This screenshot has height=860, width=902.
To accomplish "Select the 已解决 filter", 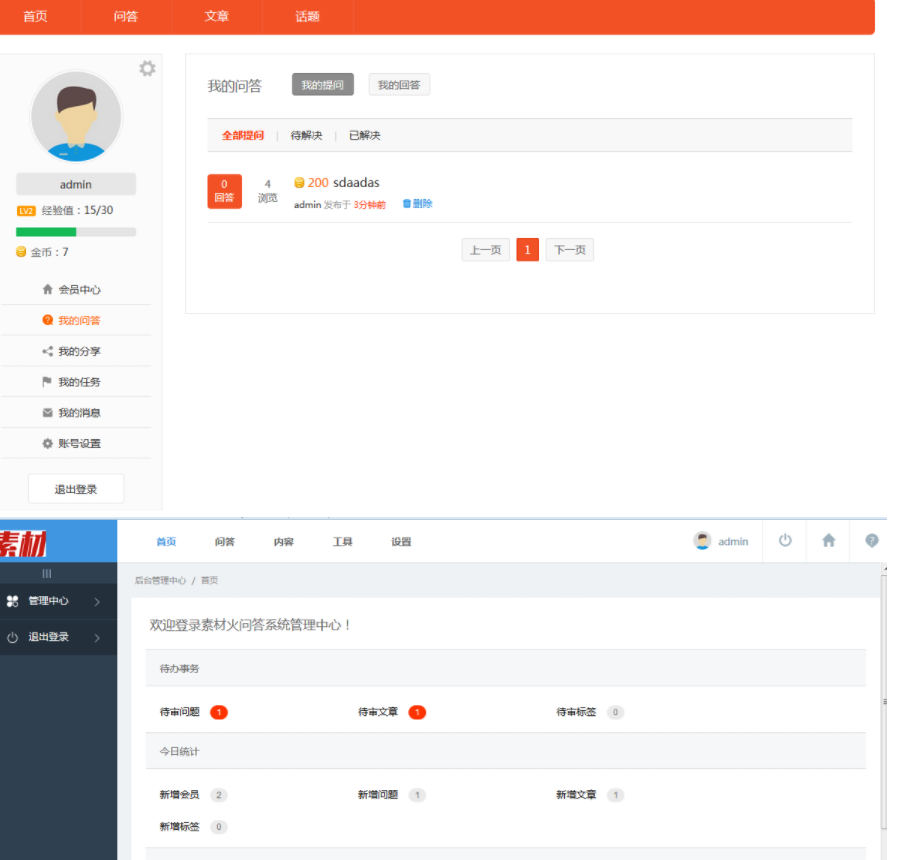I will 365,136.
